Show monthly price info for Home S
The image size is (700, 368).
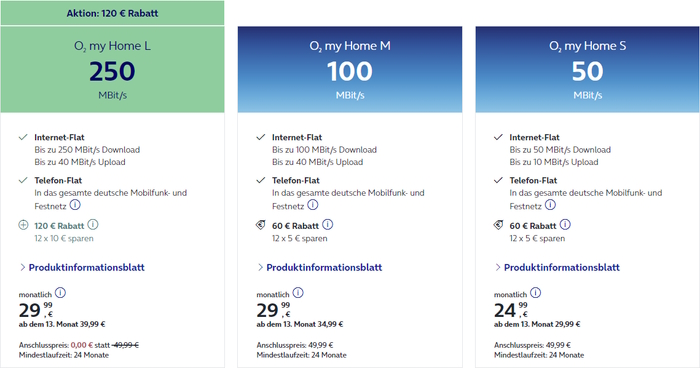pos(536,293)
